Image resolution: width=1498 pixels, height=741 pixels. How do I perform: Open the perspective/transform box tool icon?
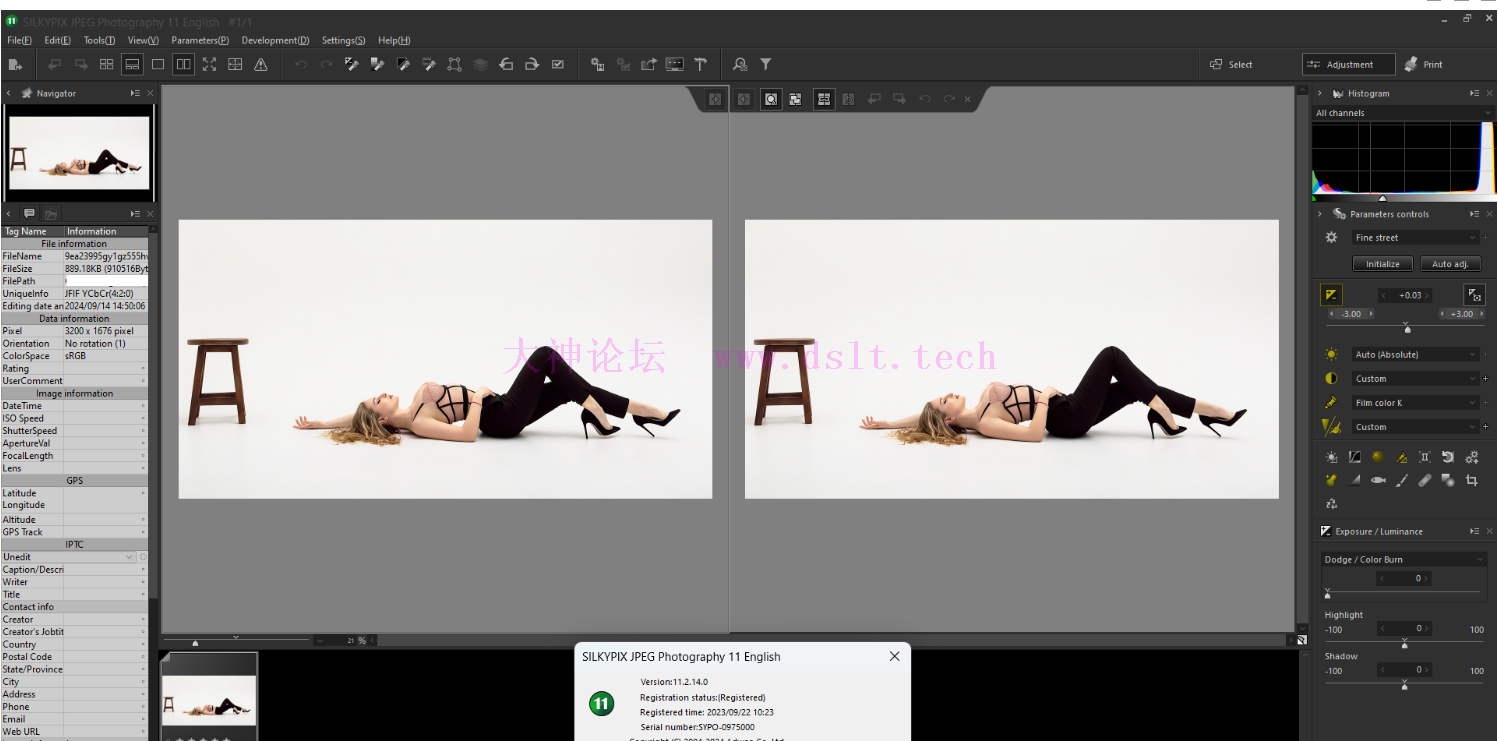coord(455,64)
